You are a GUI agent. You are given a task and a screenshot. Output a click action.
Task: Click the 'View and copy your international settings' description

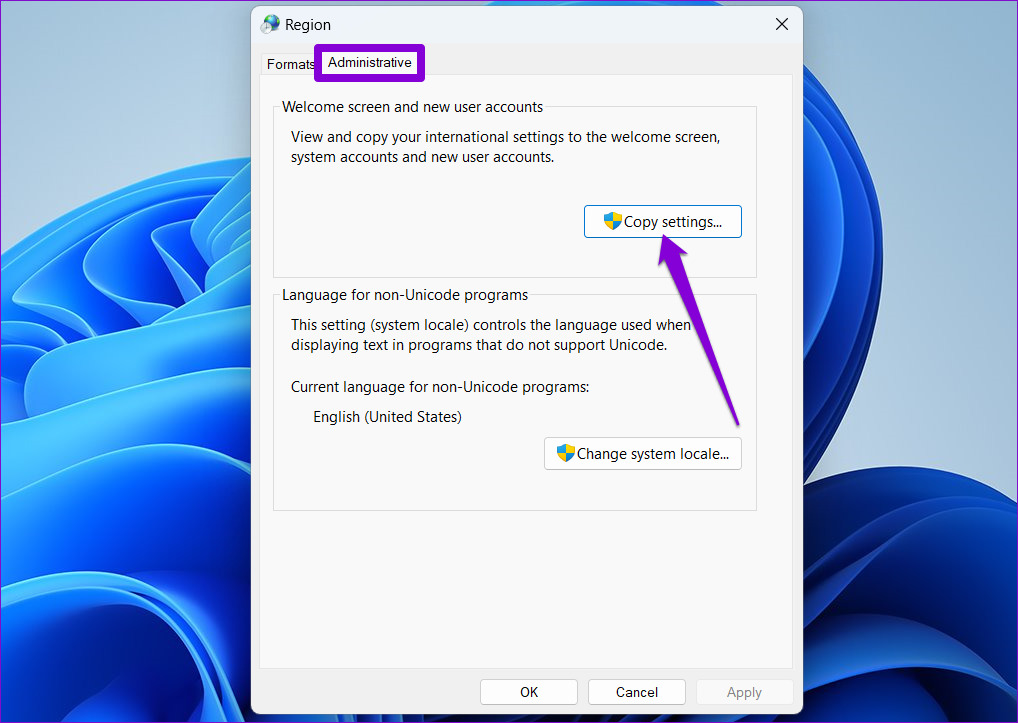(505, 147)
